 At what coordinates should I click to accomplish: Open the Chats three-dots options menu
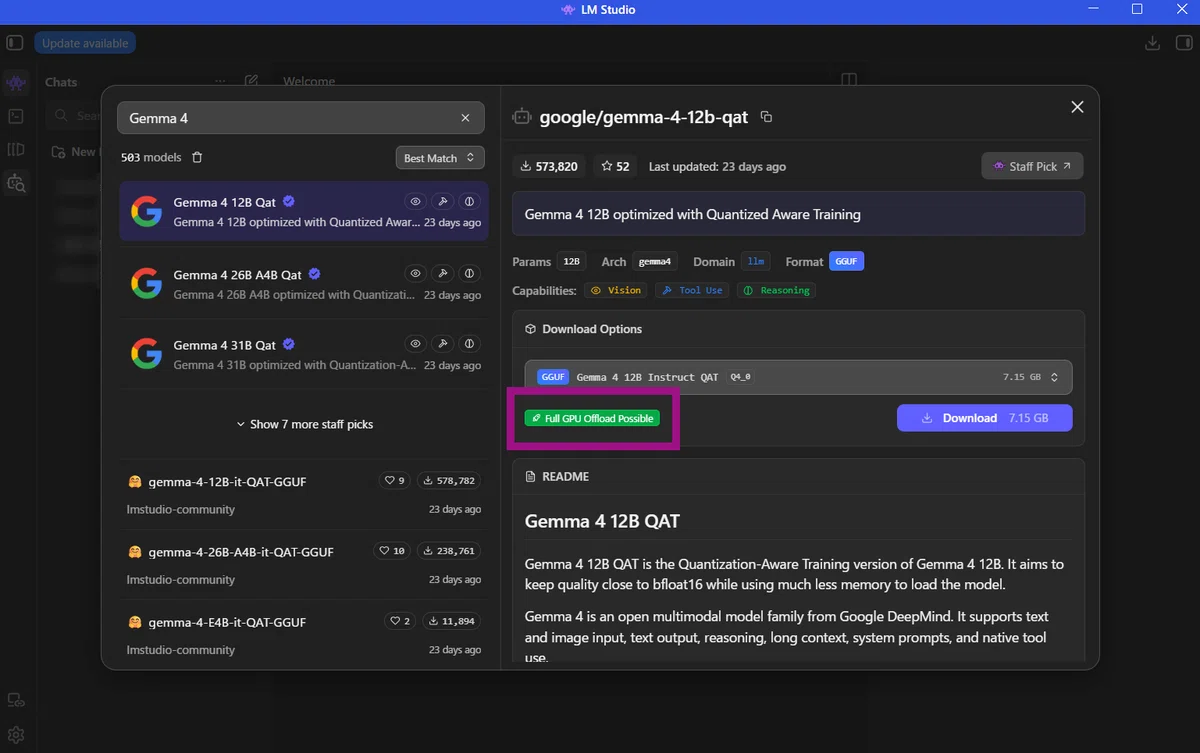[220, 82]
